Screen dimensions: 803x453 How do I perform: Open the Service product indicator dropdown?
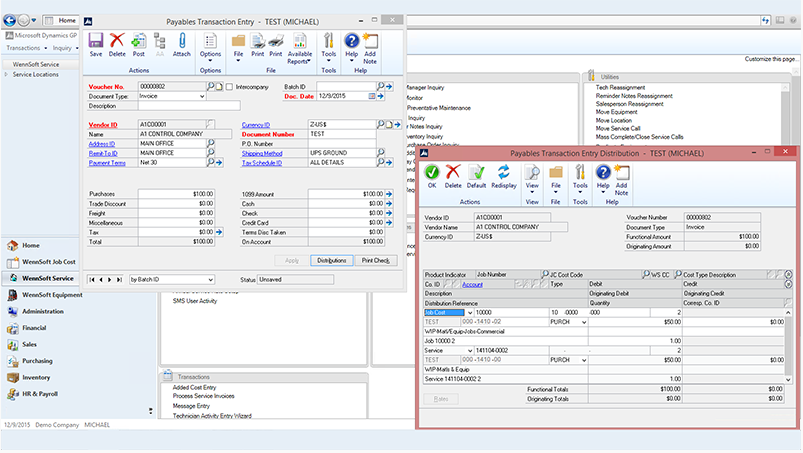pyautogui.click(x=470, y=351)
